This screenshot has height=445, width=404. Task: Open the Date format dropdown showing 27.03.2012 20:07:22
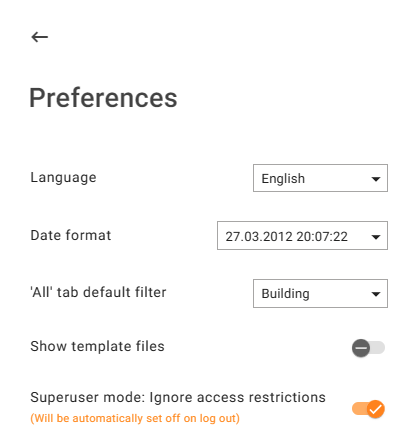tap(302, 235)
